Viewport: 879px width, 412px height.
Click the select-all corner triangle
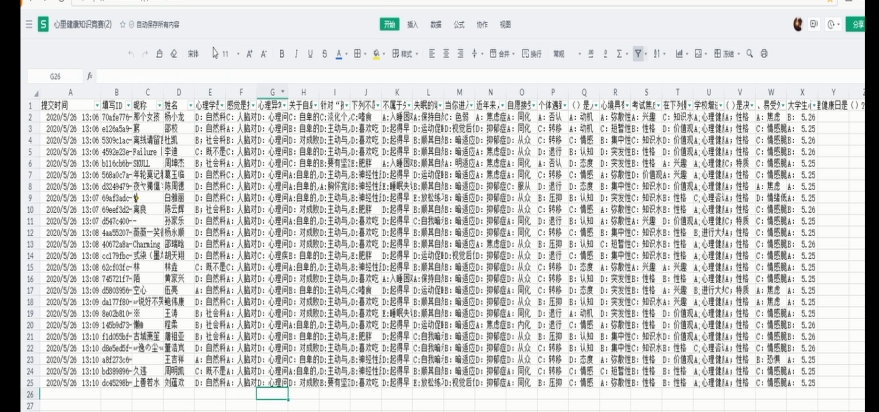pos(36,93)
